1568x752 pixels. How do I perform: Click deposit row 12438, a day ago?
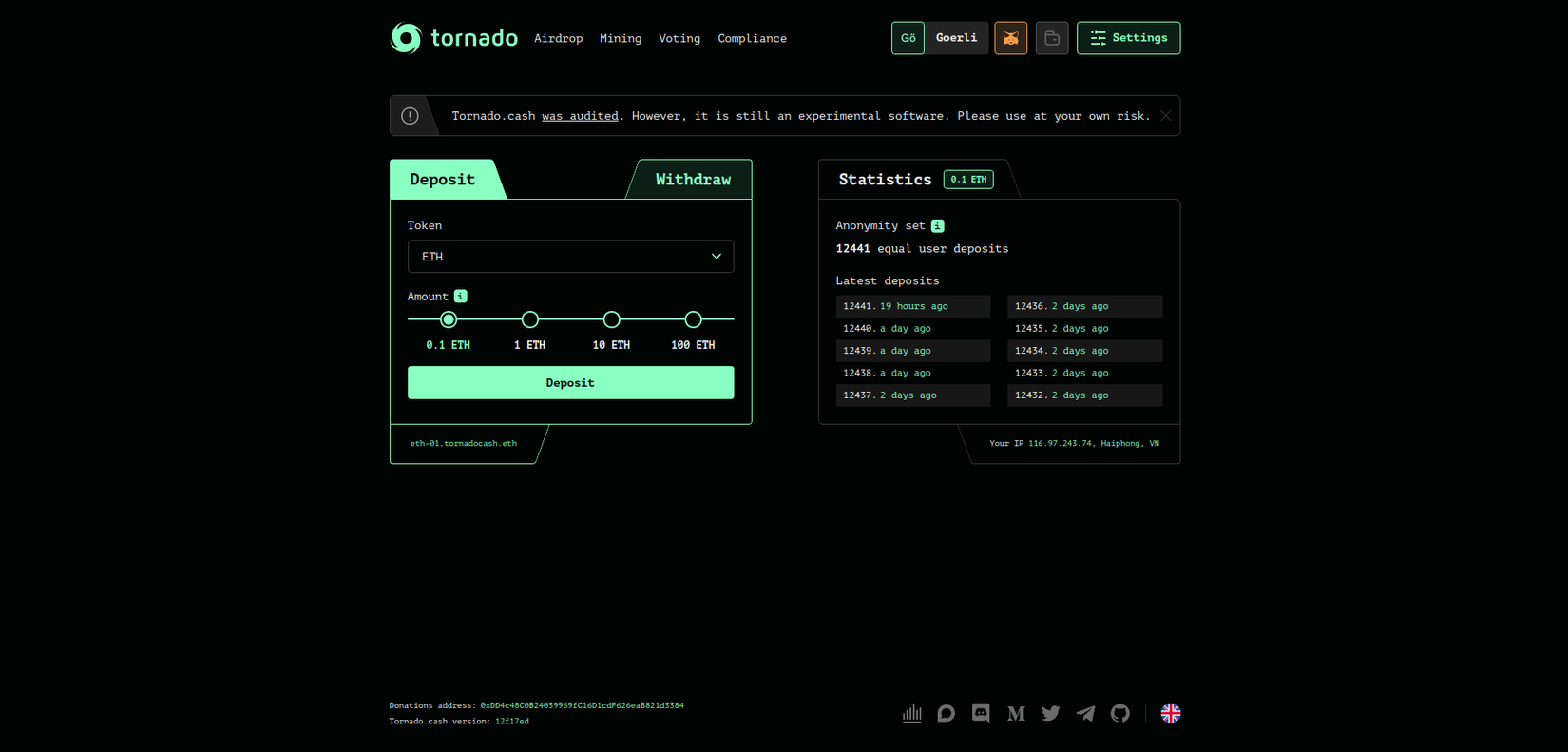pyautogui.click(x=912, y=374)
